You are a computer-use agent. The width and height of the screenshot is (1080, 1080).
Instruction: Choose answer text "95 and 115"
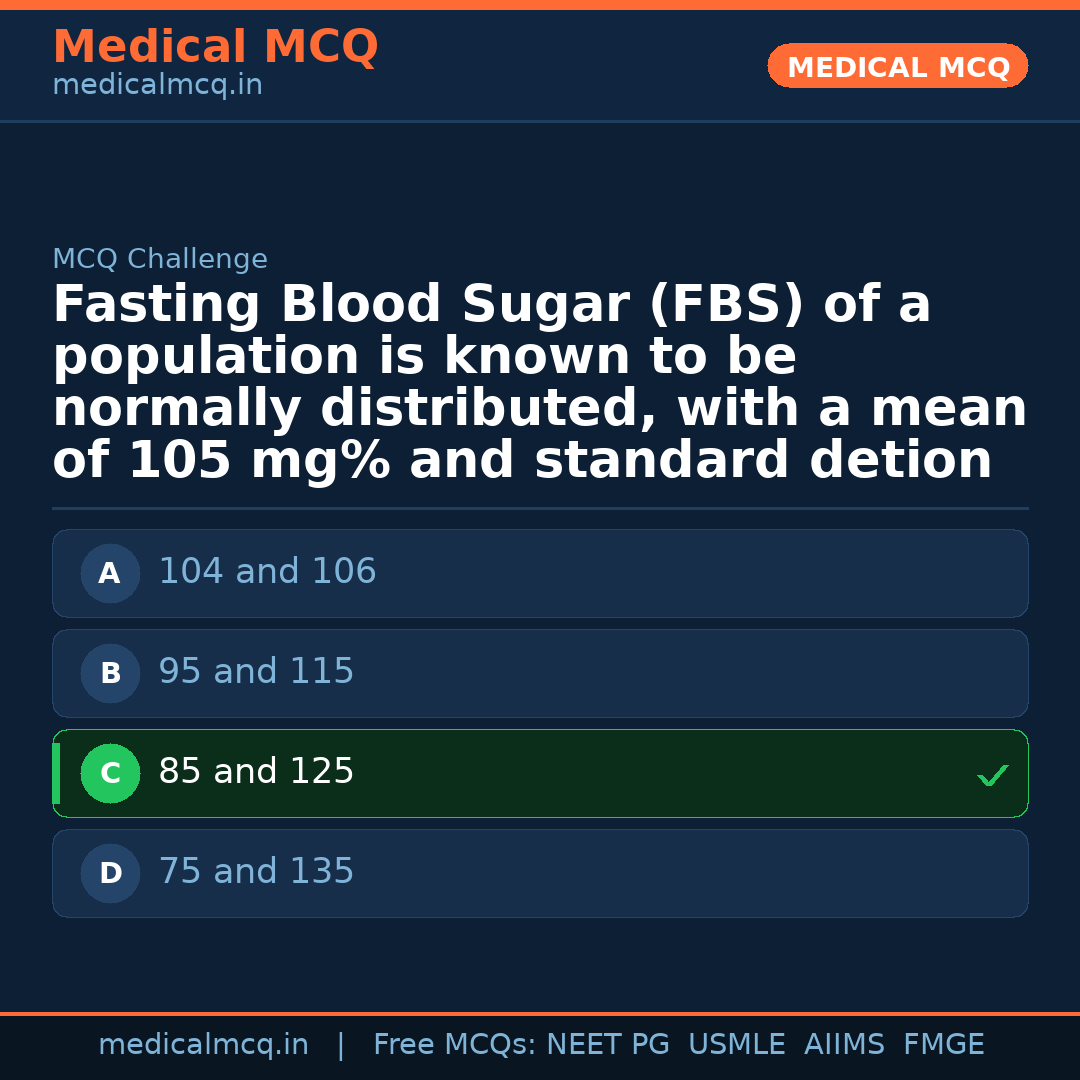(x=256, y=672)
